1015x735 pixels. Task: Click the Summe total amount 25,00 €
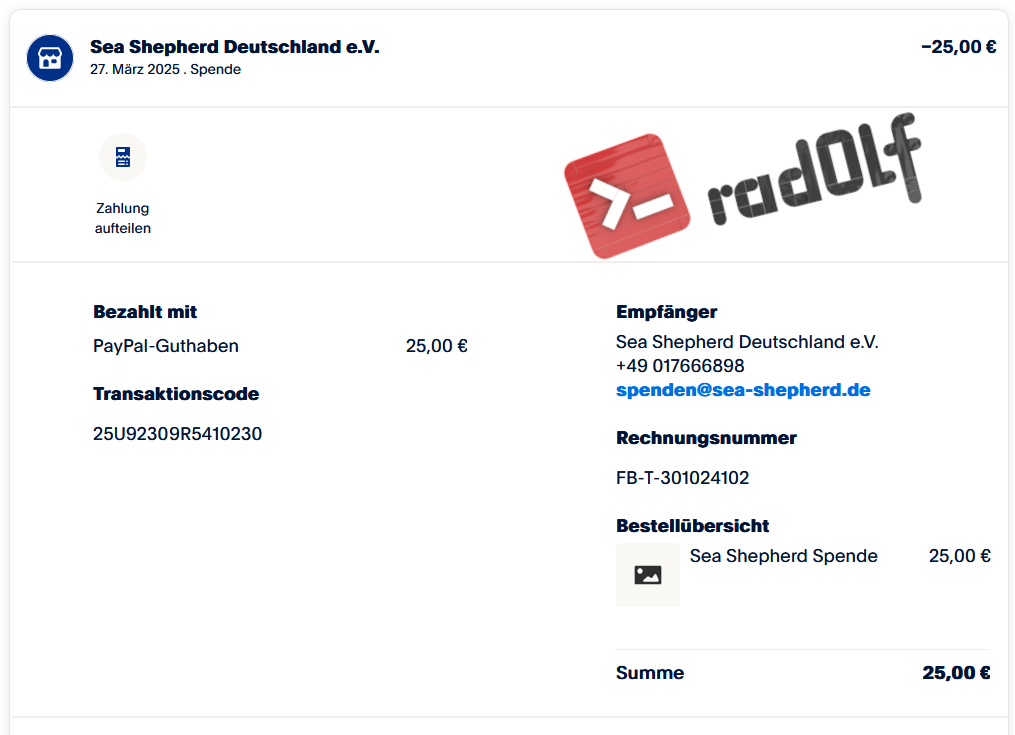tap(956, 673)
